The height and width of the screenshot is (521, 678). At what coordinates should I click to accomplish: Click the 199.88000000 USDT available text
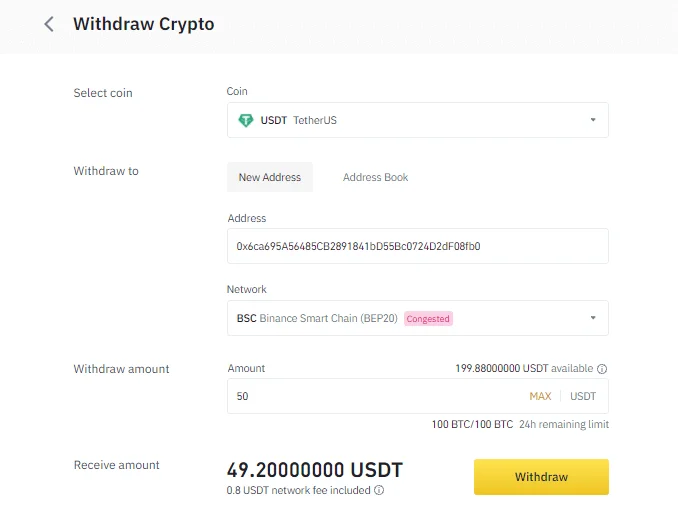(524, 368)
